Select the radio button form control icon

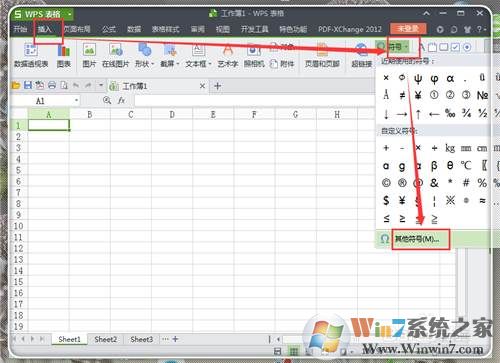(x=467, y=47)
